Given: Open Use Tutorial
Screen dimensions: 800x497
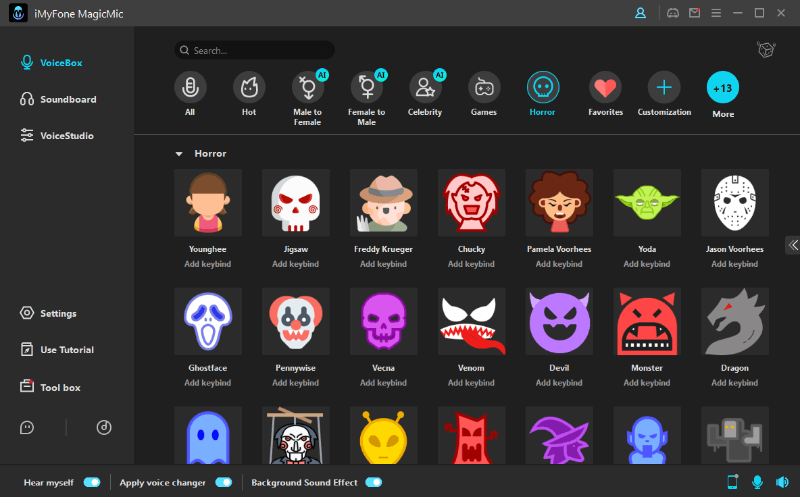Looking at the screenshot, I should point(57,350).
